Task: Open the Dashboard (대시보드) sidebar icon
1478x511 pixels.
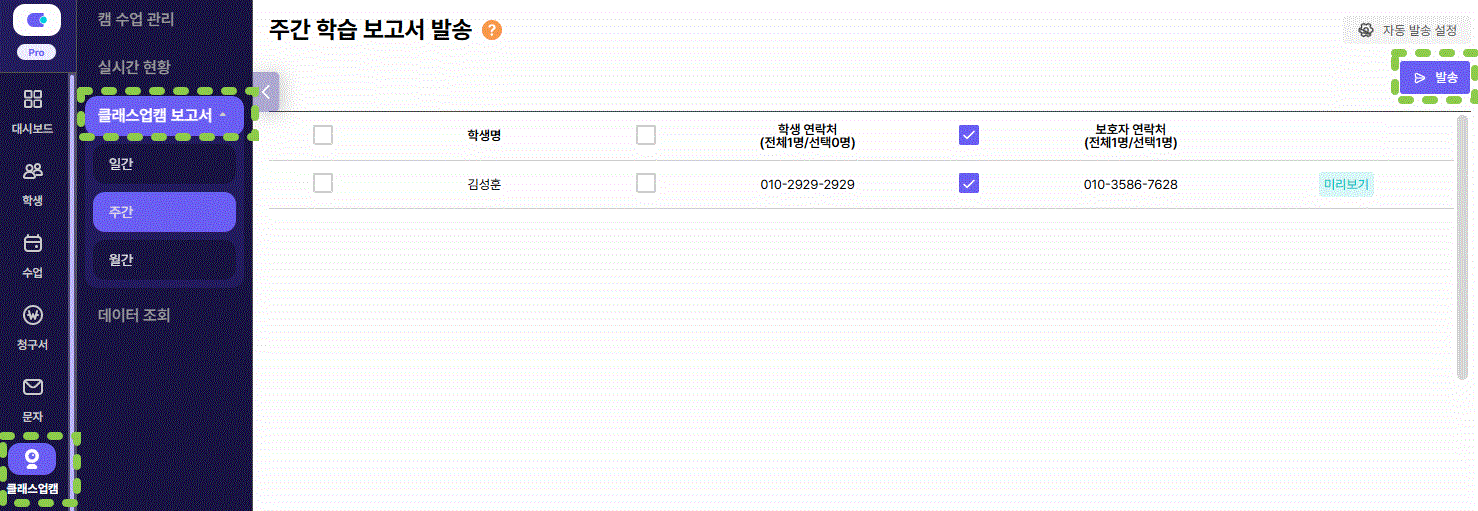Action: pyautogui.click(x=33, y=99)
